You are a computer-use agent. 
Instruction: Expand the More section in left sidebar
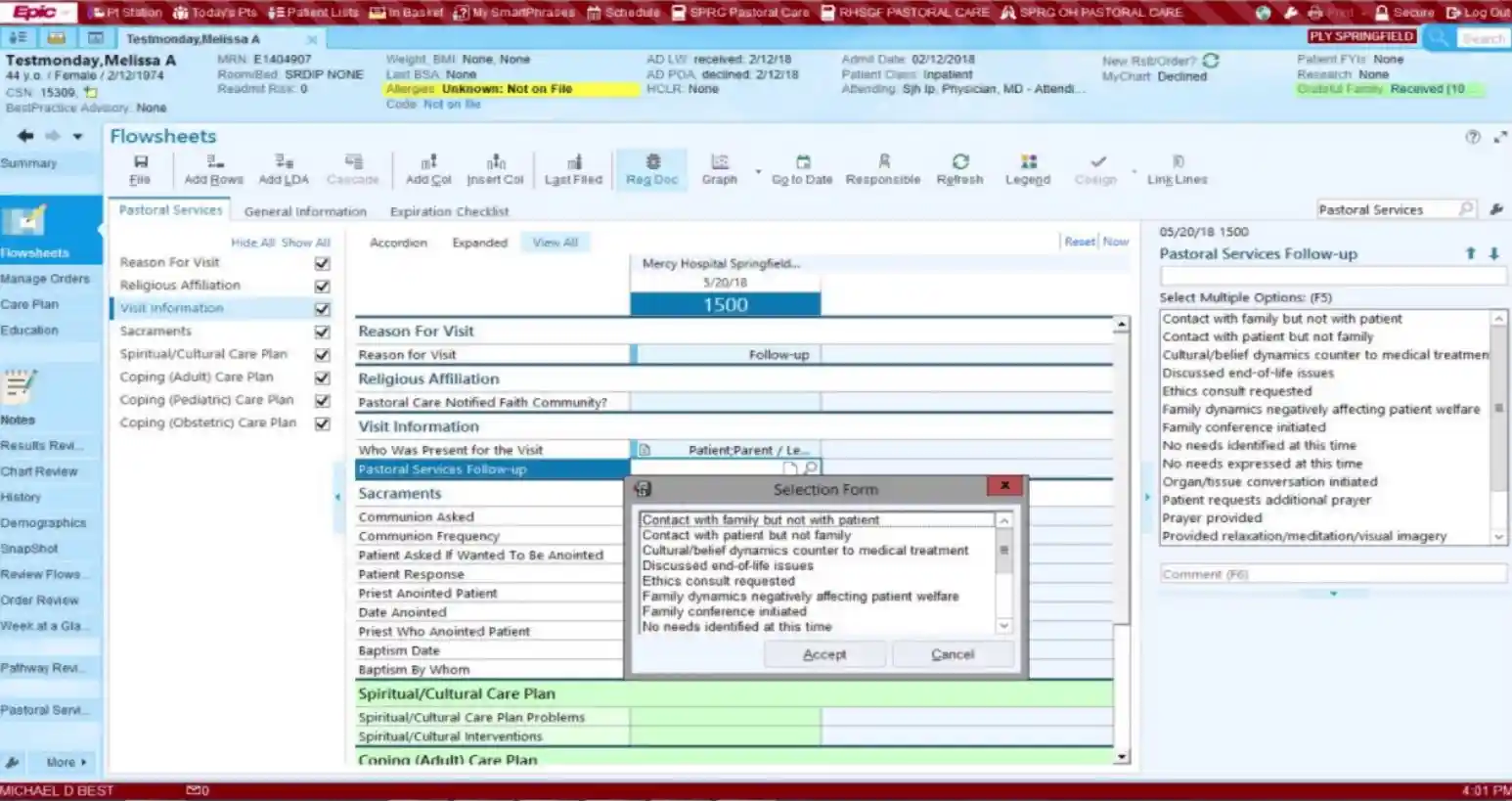(63, 761)
